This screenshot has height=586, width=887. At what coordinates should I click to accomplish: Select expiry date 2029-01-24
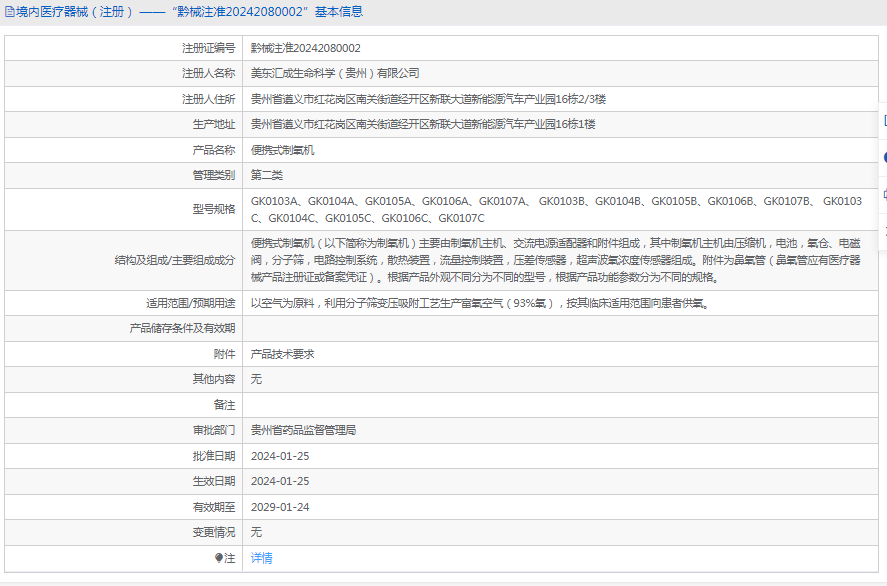click(280, 507)
